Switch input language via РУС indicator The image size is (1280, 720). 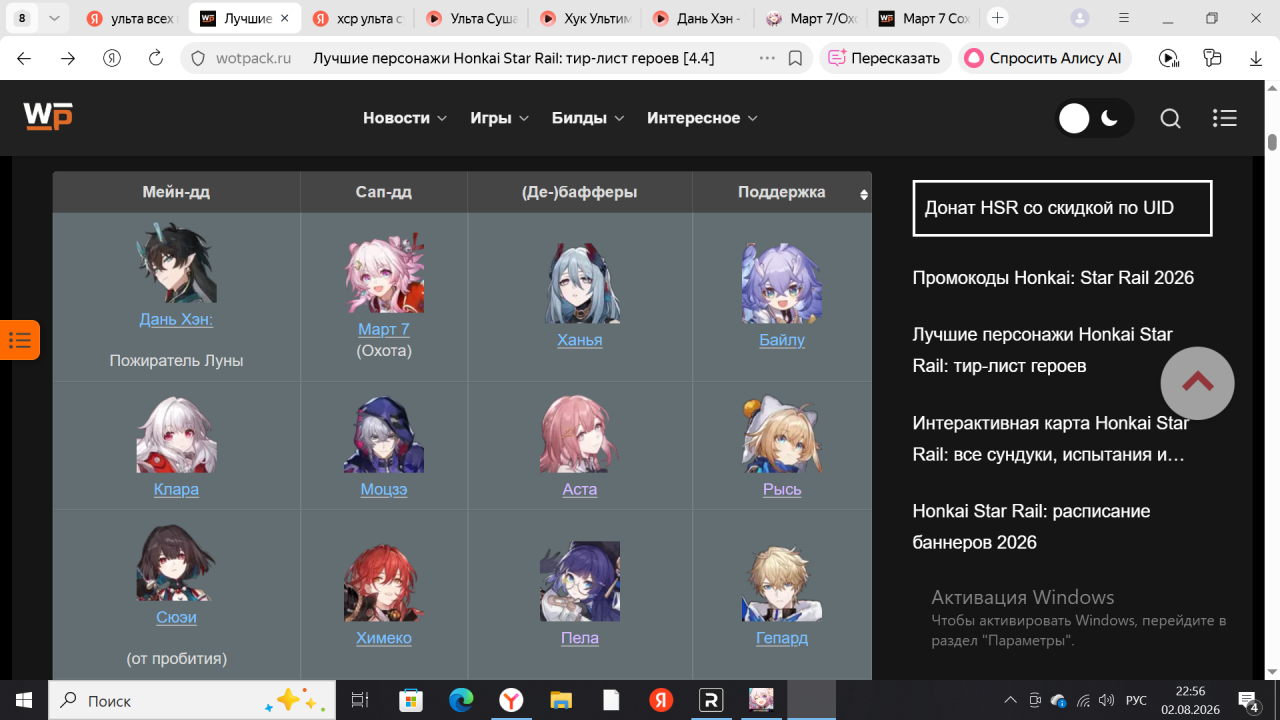[1136, 700]
